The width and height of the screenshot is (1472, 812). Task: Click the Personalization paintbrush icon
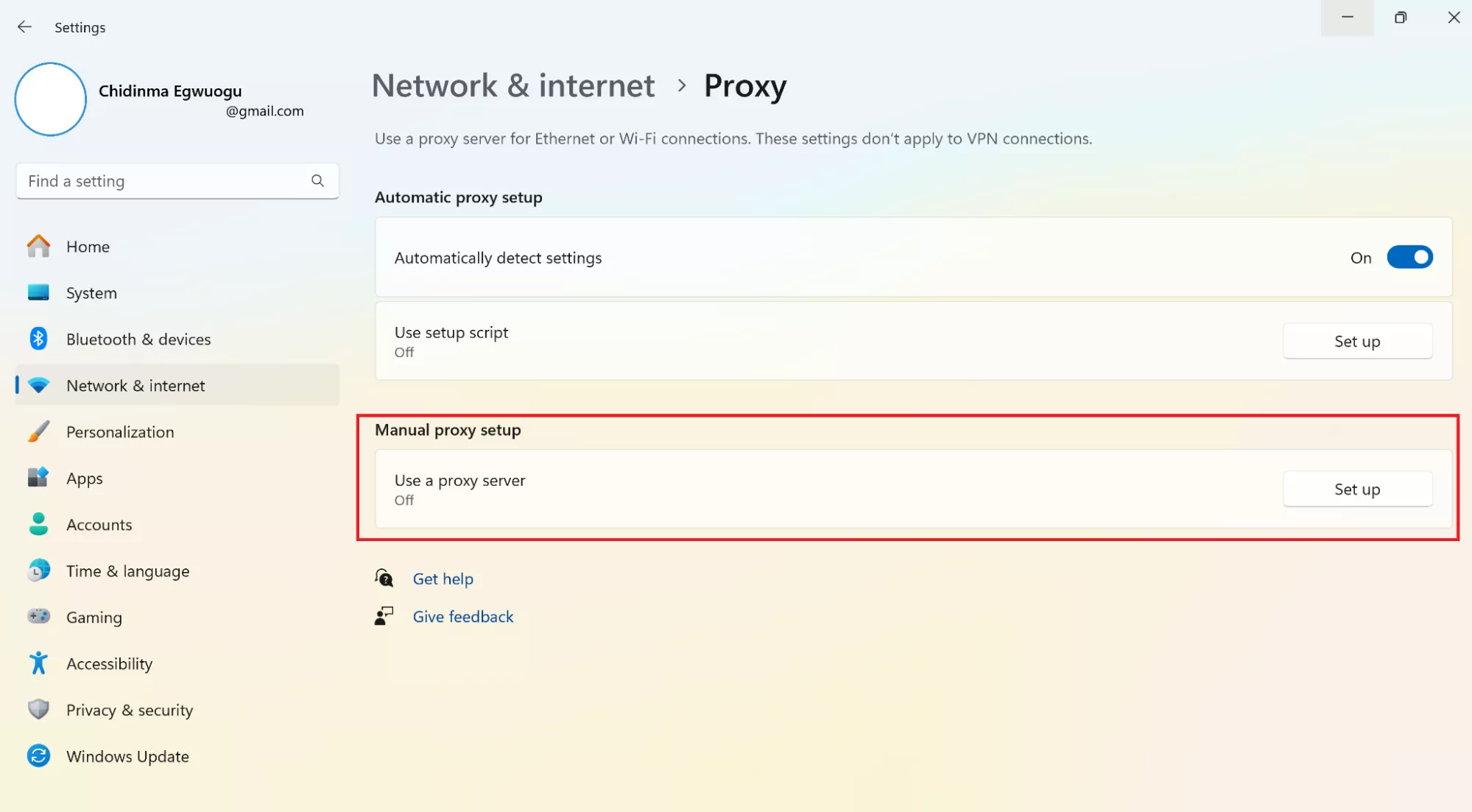tap(38, 431)
